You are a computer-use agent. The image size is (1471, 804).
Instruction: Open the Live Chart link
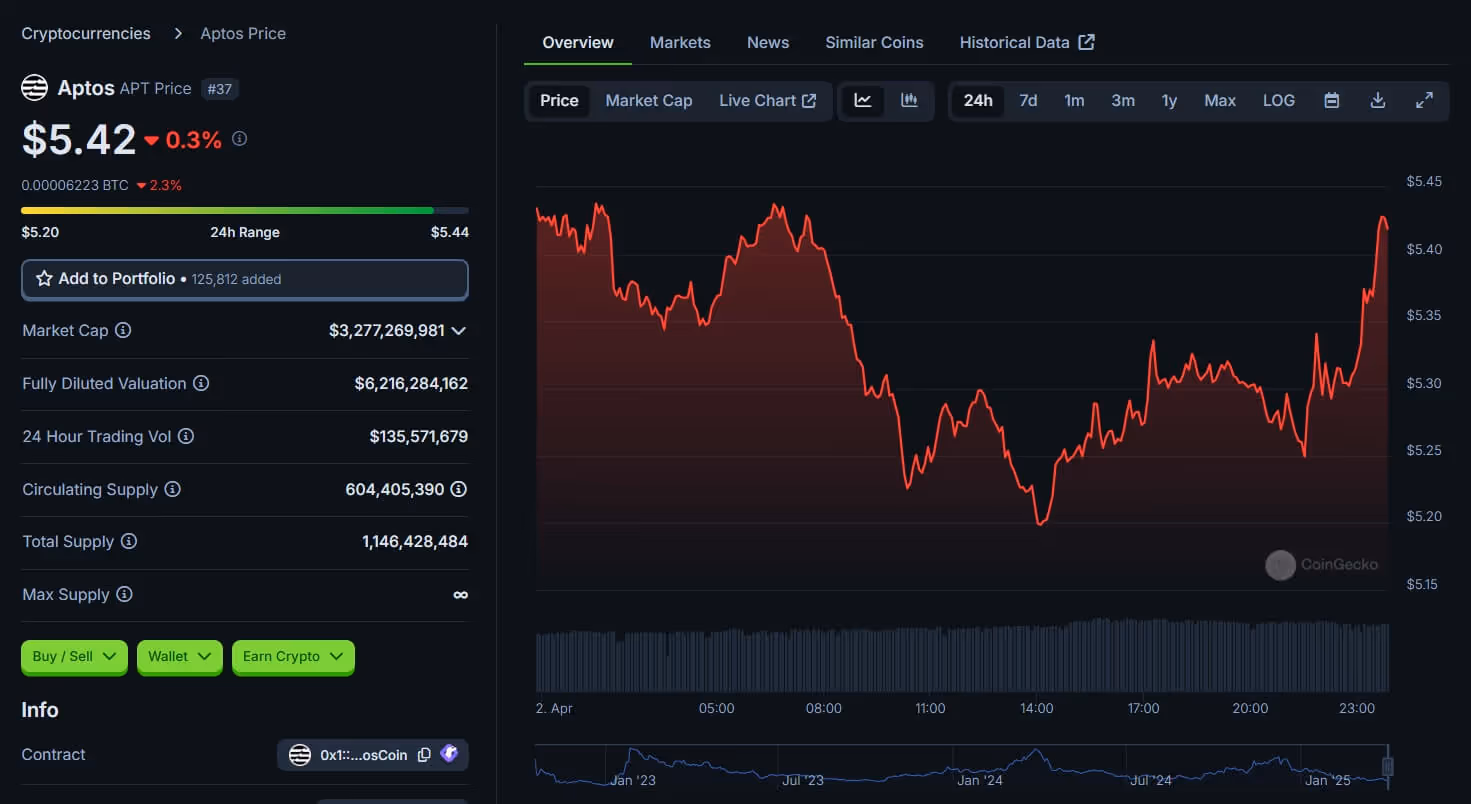tap(768, 100)
